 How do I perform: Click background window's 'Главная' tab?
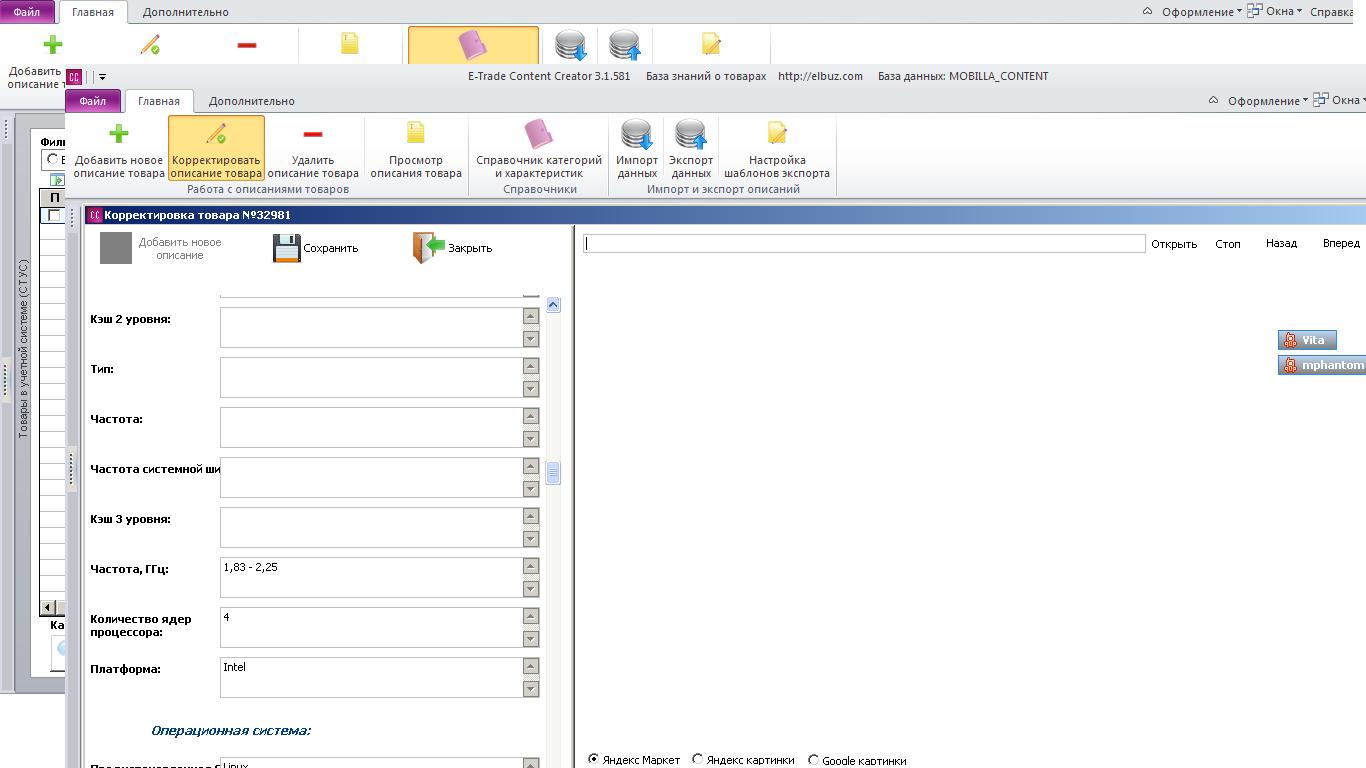coord(93,12)
